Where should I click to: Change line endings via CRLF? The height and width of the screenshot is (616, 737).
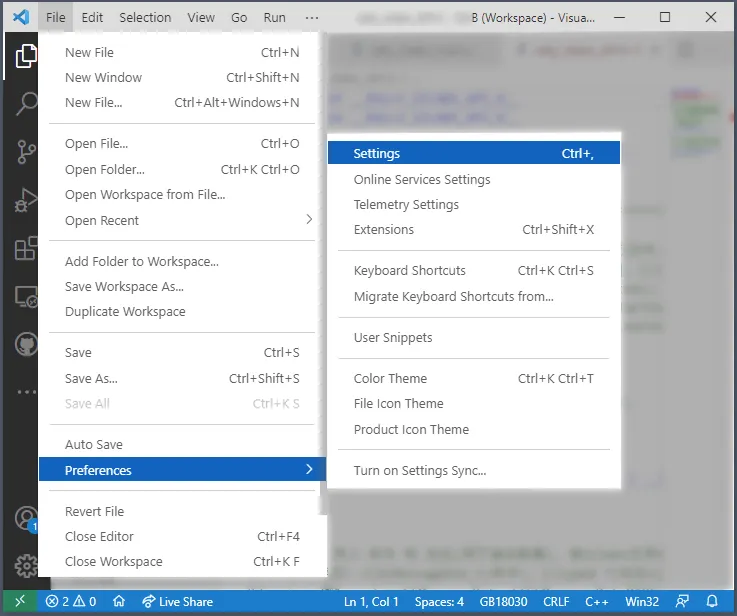point(556,601)
